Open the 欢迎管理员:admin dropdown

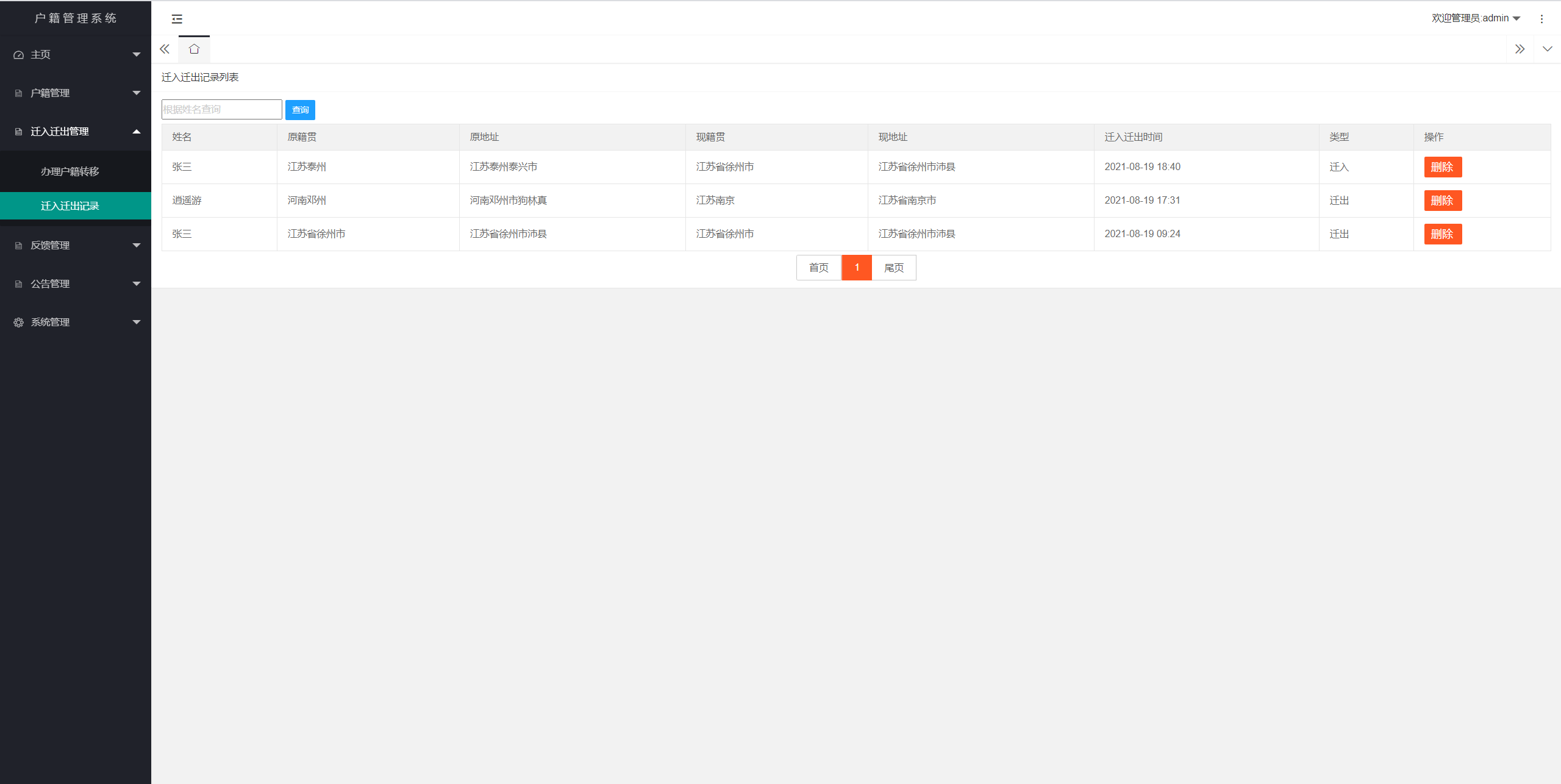pyautogui.click(x=1476, y=18)
